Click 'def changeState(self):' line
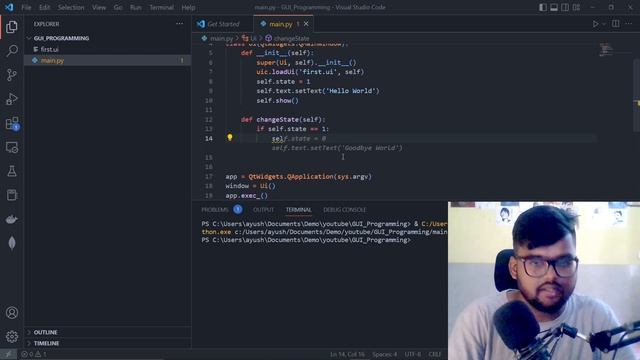The width and height of the screenshot is (640, 360). tap(283, 120)
